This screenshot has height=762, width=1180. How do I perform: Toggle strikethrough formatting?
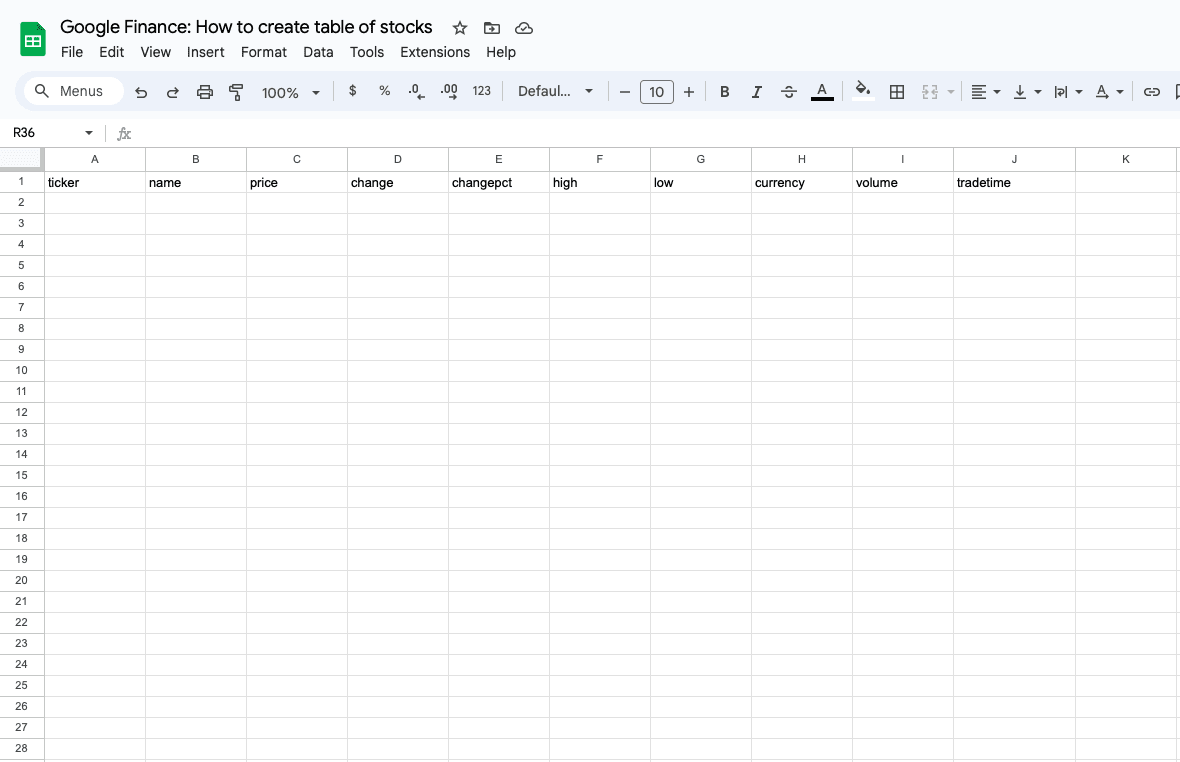(789, 91)
